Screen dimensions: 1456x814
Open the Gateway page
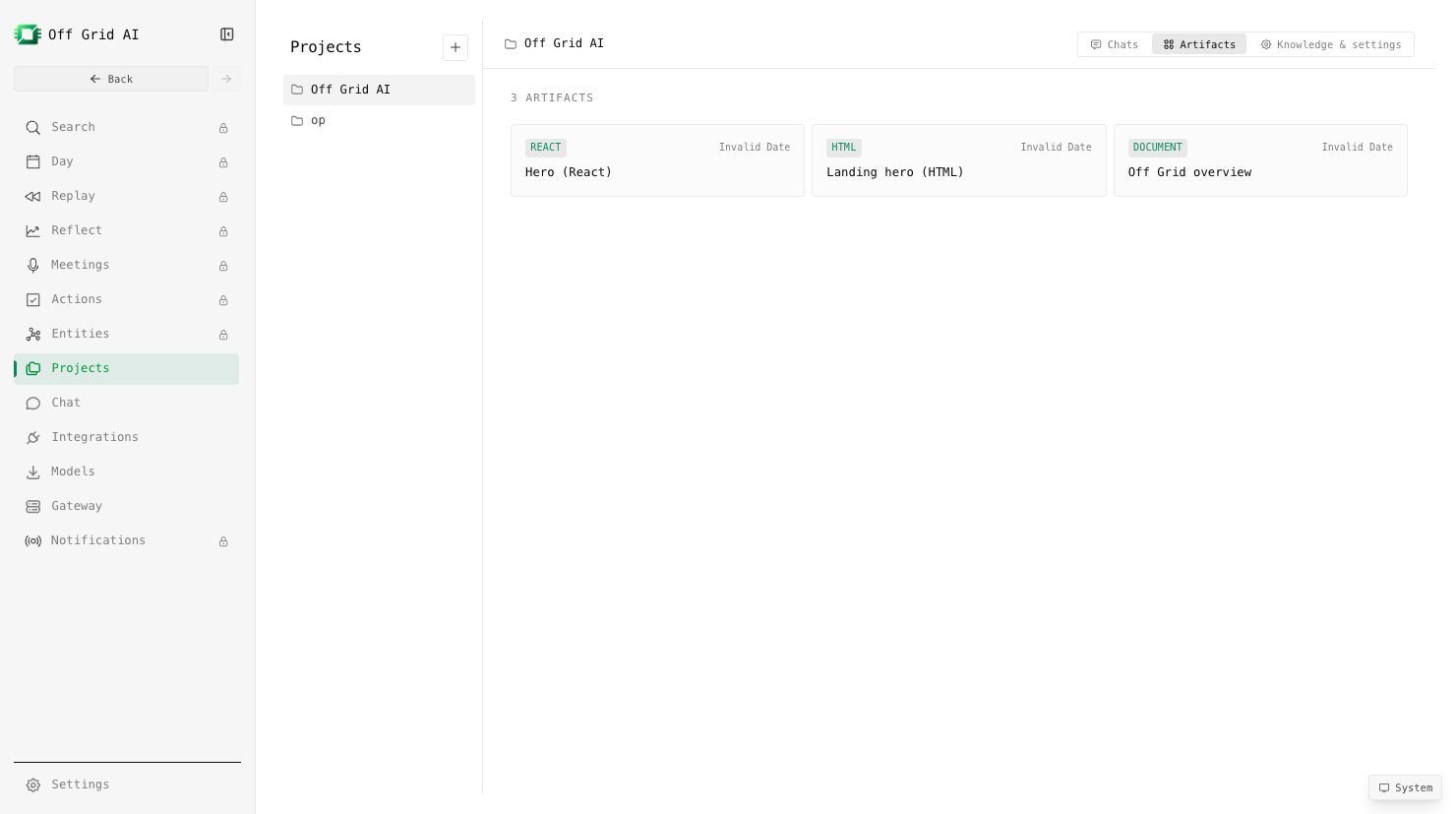pyautogui.click(x=126, y=506)
